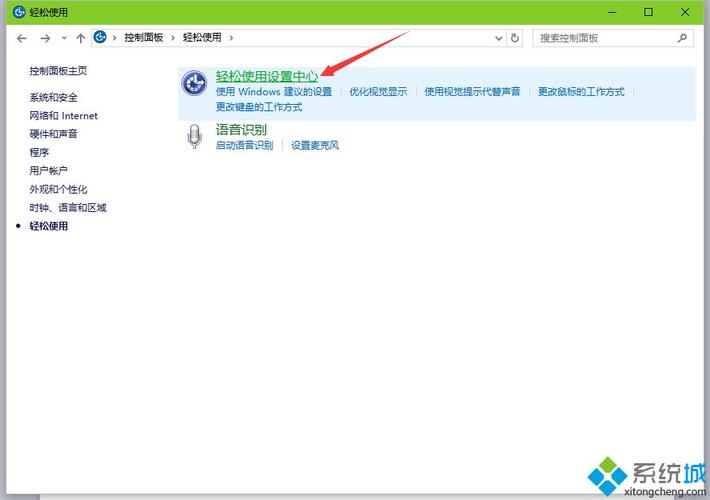Image resolution: width=710 pixels, height=500 pixels.
Task: Select 外观和个性化 in the sidebar
Action: click(58, 190)
